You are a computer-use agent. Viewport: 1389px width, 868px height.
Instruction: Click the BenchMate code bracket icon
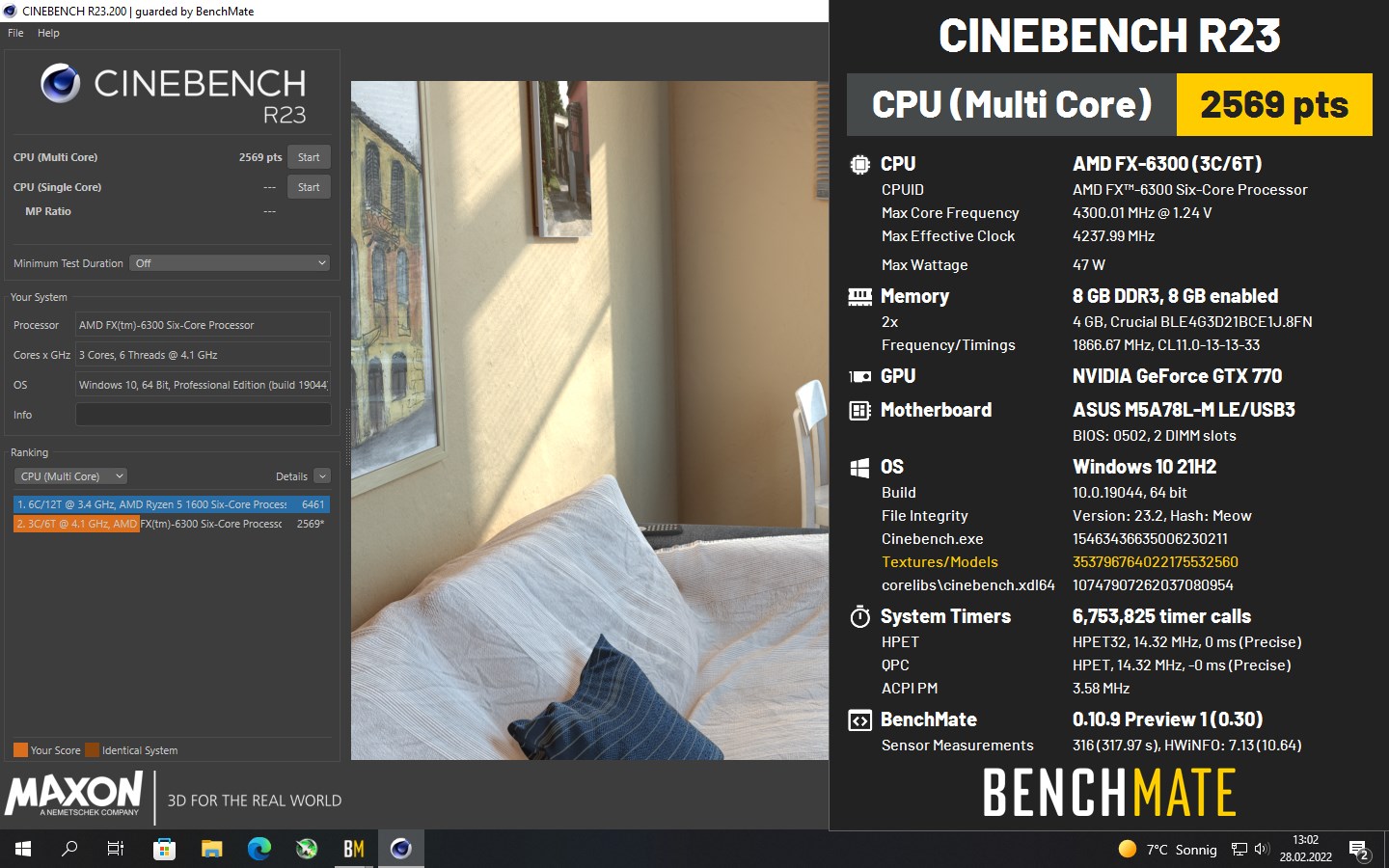[x=859, y=720]
